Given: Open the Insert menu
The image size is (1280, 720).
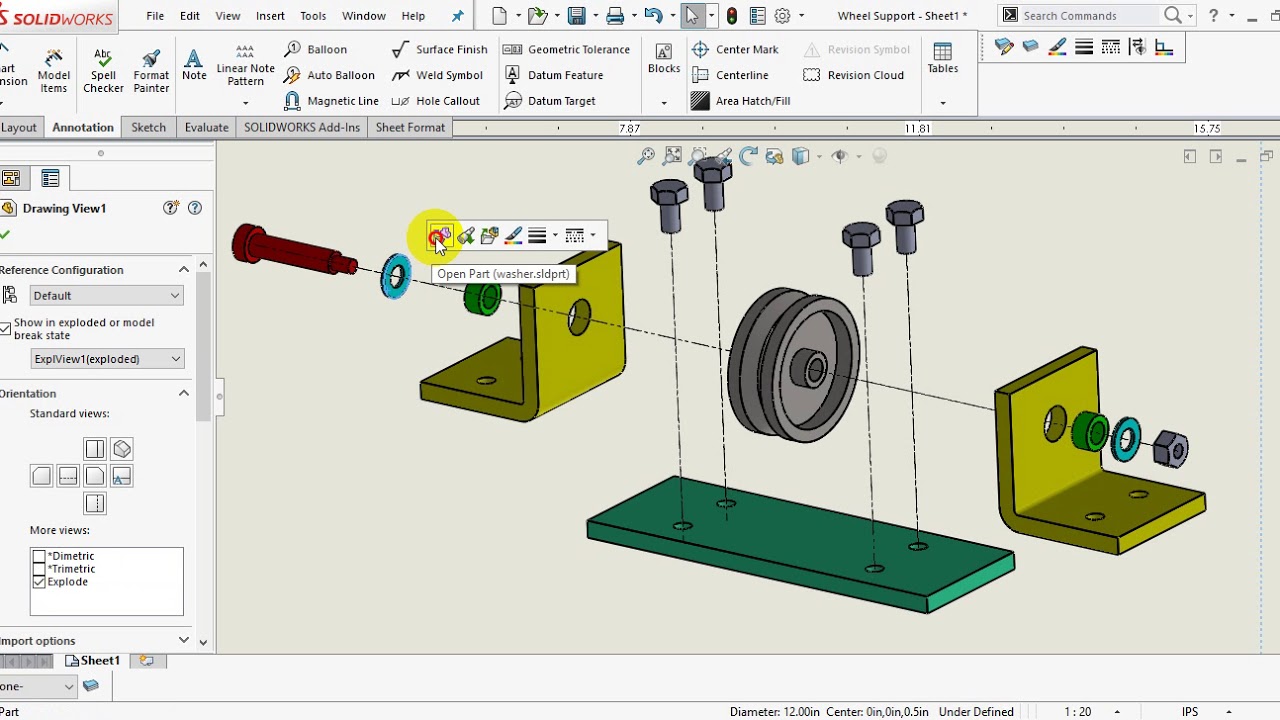Looking at the screenshot, I should pos(270,16).
